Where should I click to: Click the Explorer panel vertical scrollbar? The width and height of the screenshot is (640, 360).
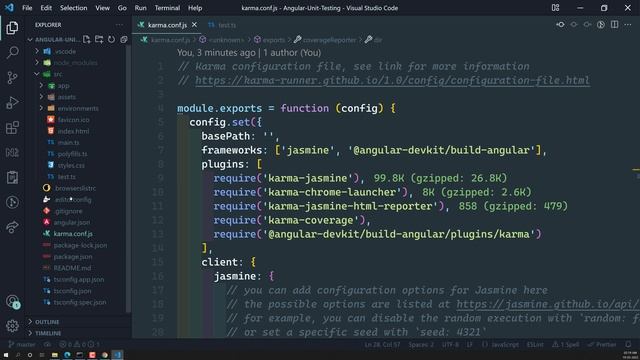pos(129,178)
